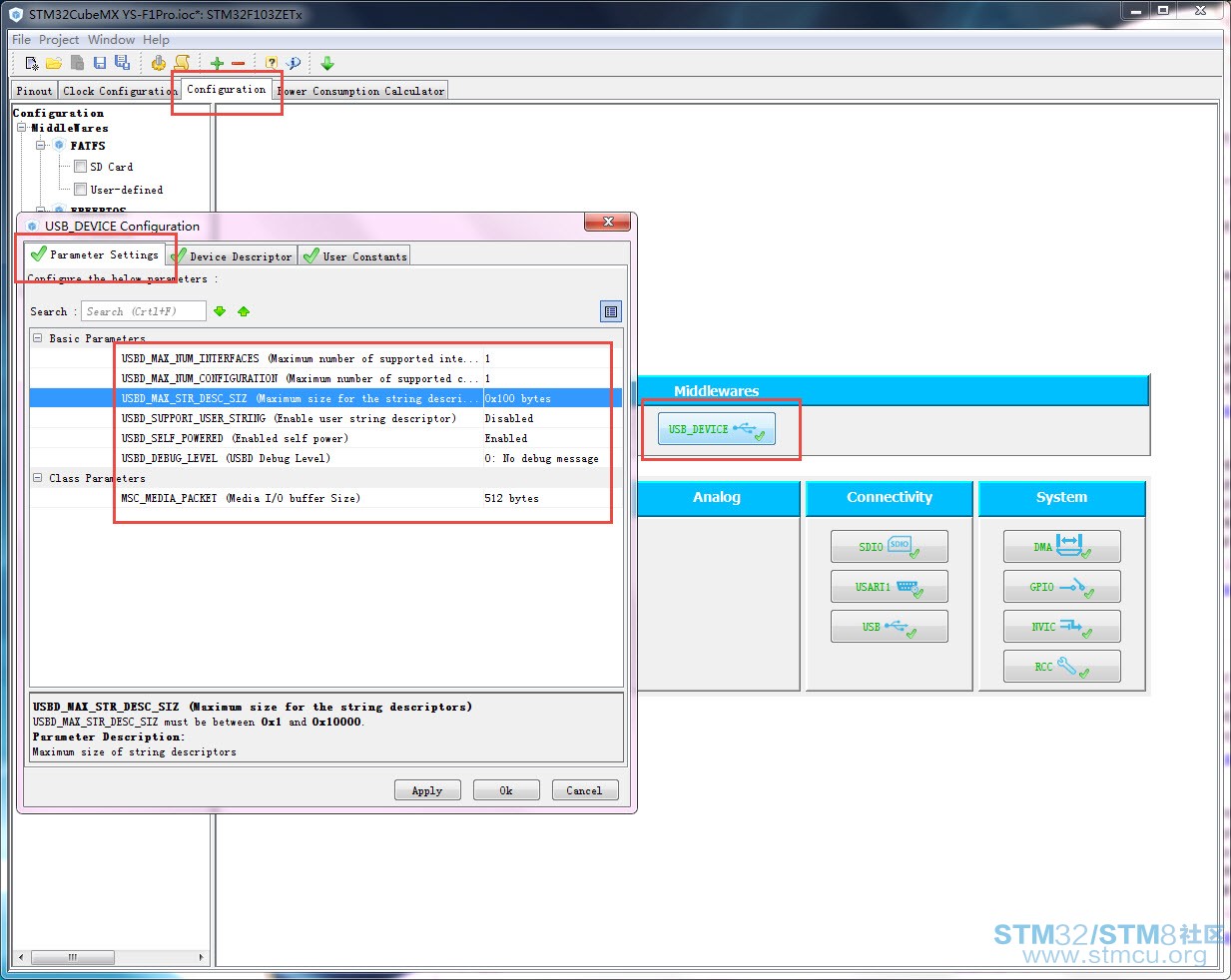Click green up-arrow previous search result icon
This screenshot has width=1231, height=980.
coord(244,311)
